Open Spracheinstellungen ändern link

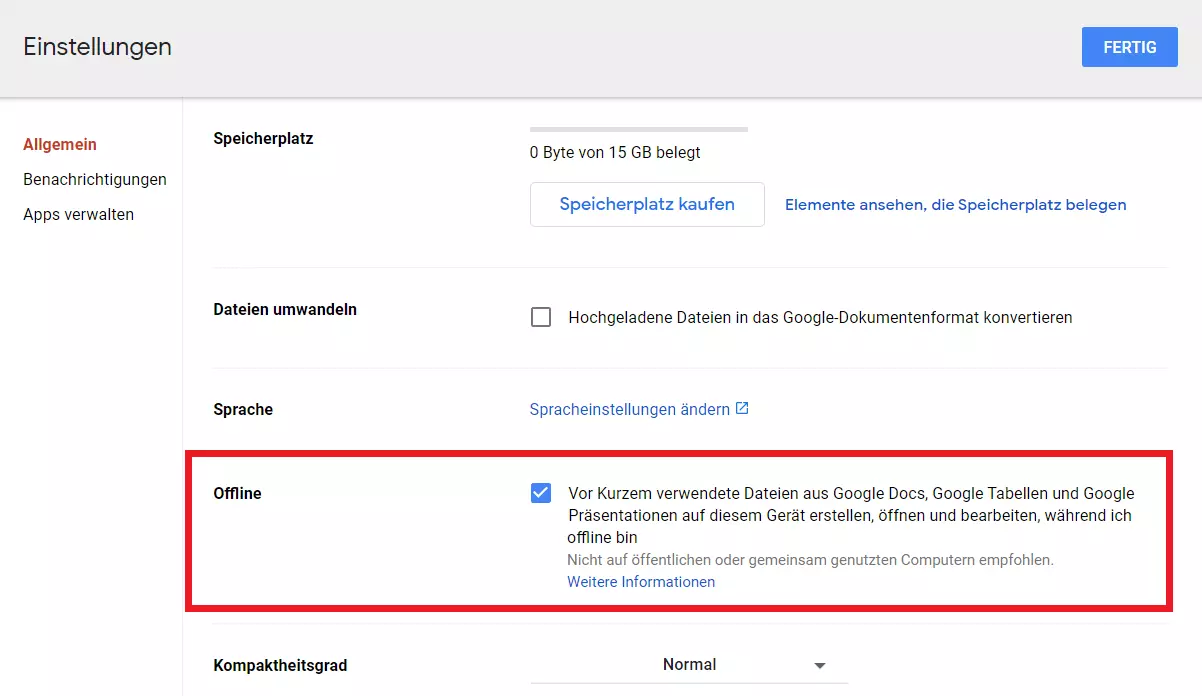(x=629, y=409)
